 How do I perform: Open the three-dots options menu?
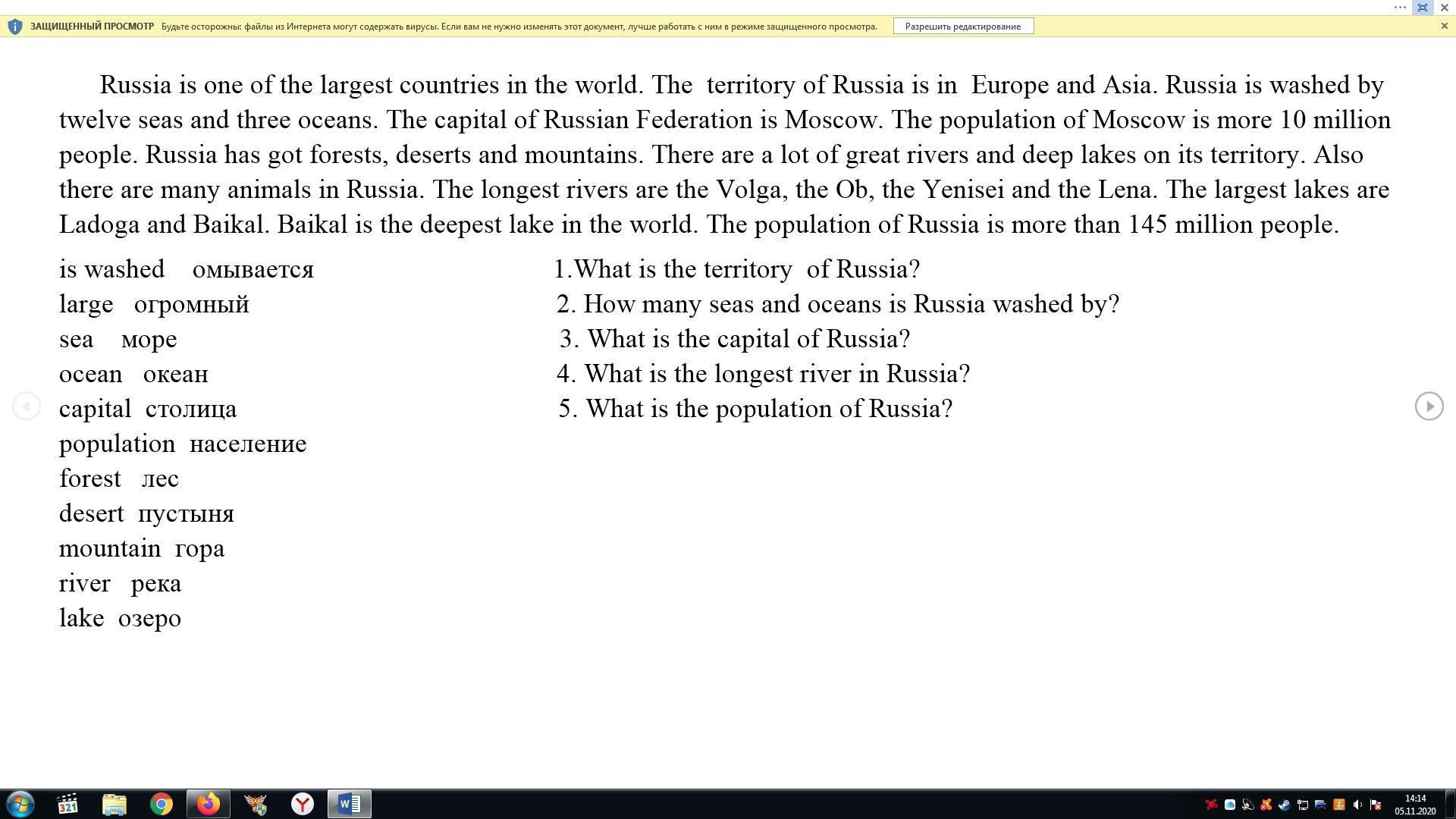click(1400, 8)
